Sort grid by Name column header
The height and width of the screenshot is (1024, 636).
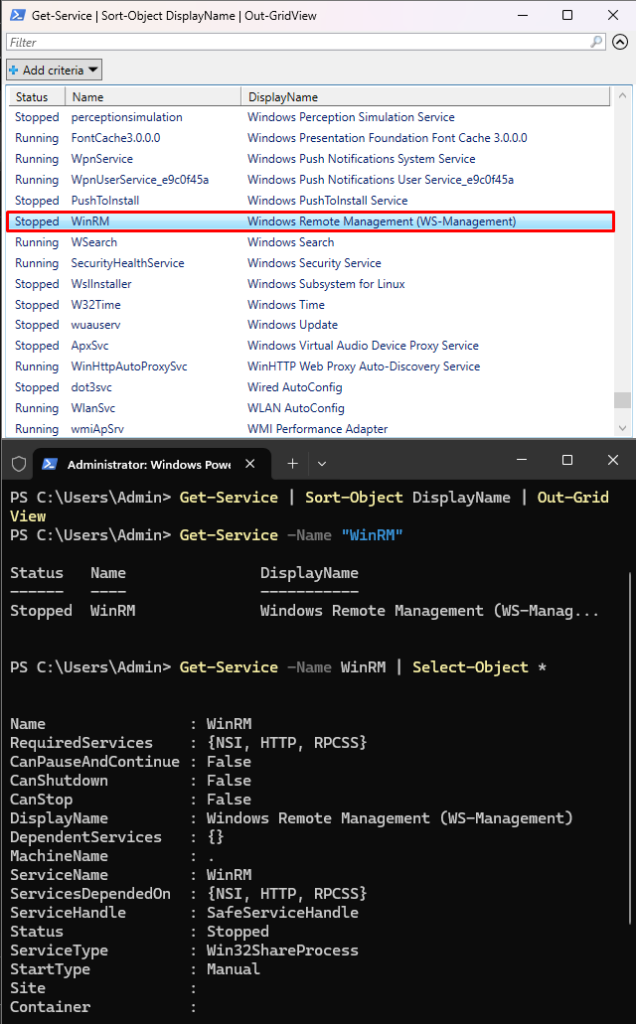coord(153,97)
